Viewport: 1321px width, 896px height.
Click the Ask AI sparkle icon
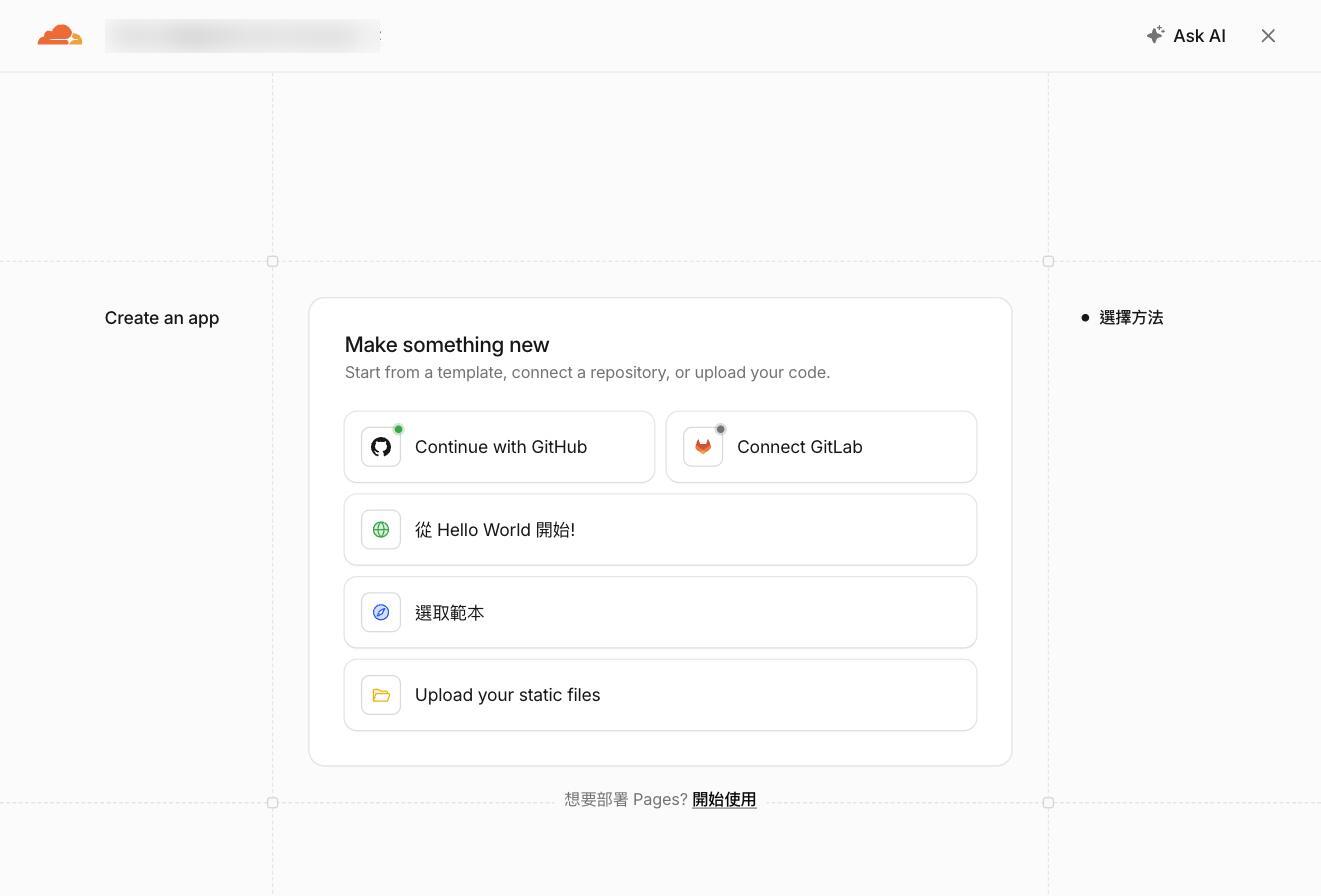click(1155, 35)
